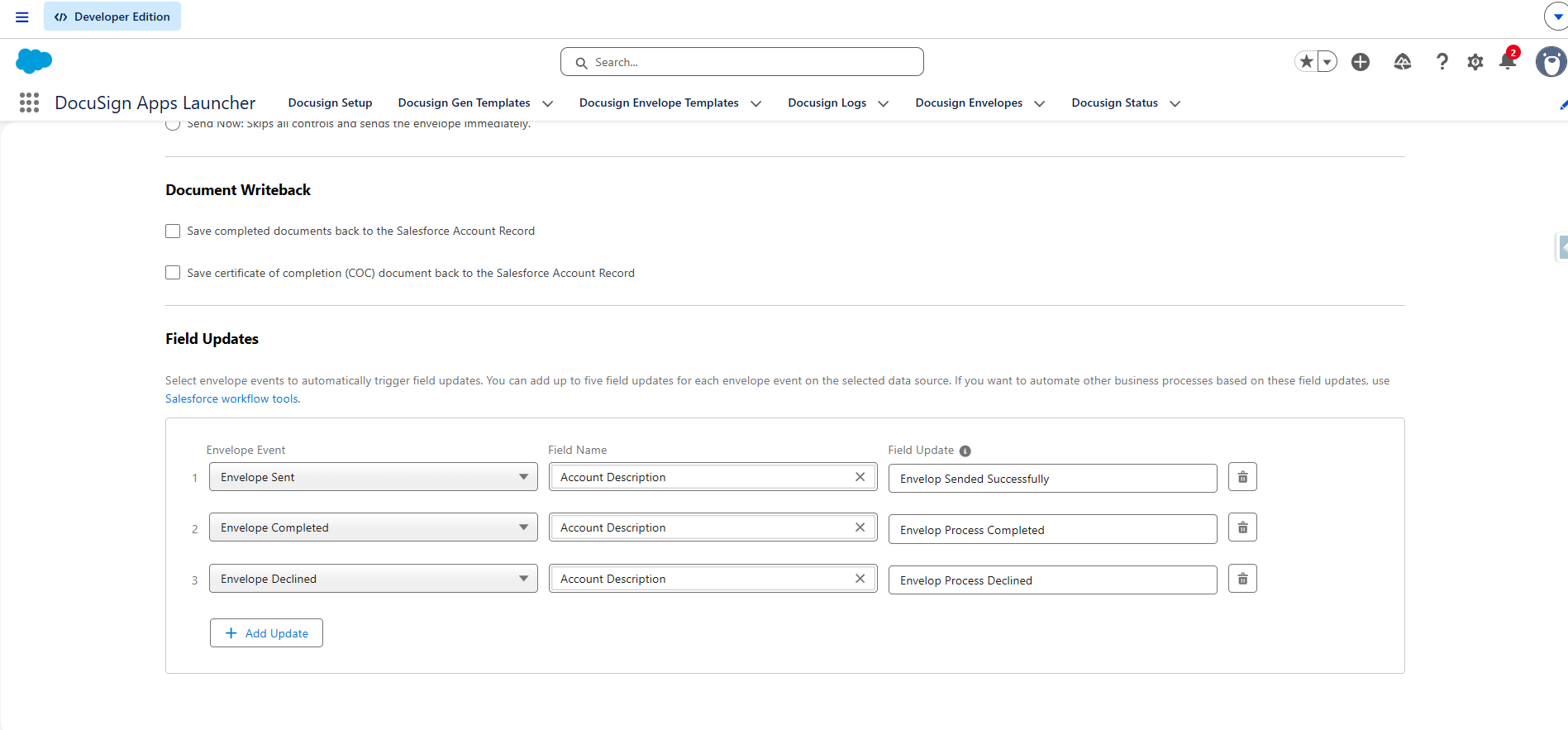Click the circled dropdown arrow at top right
The image size is (1568, 730).
pos(1556,17)
